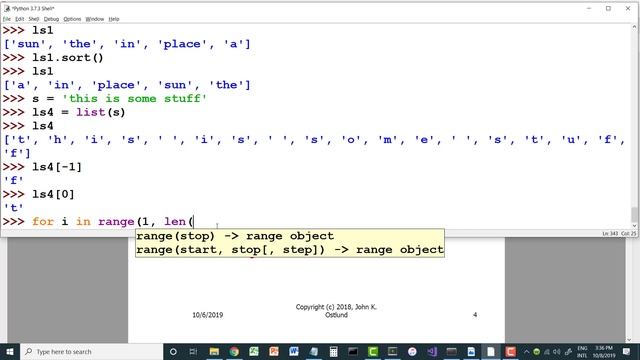Click the string 'this is some stuff'
This screenshot has width=640, height=360.
tap(134, 99)
